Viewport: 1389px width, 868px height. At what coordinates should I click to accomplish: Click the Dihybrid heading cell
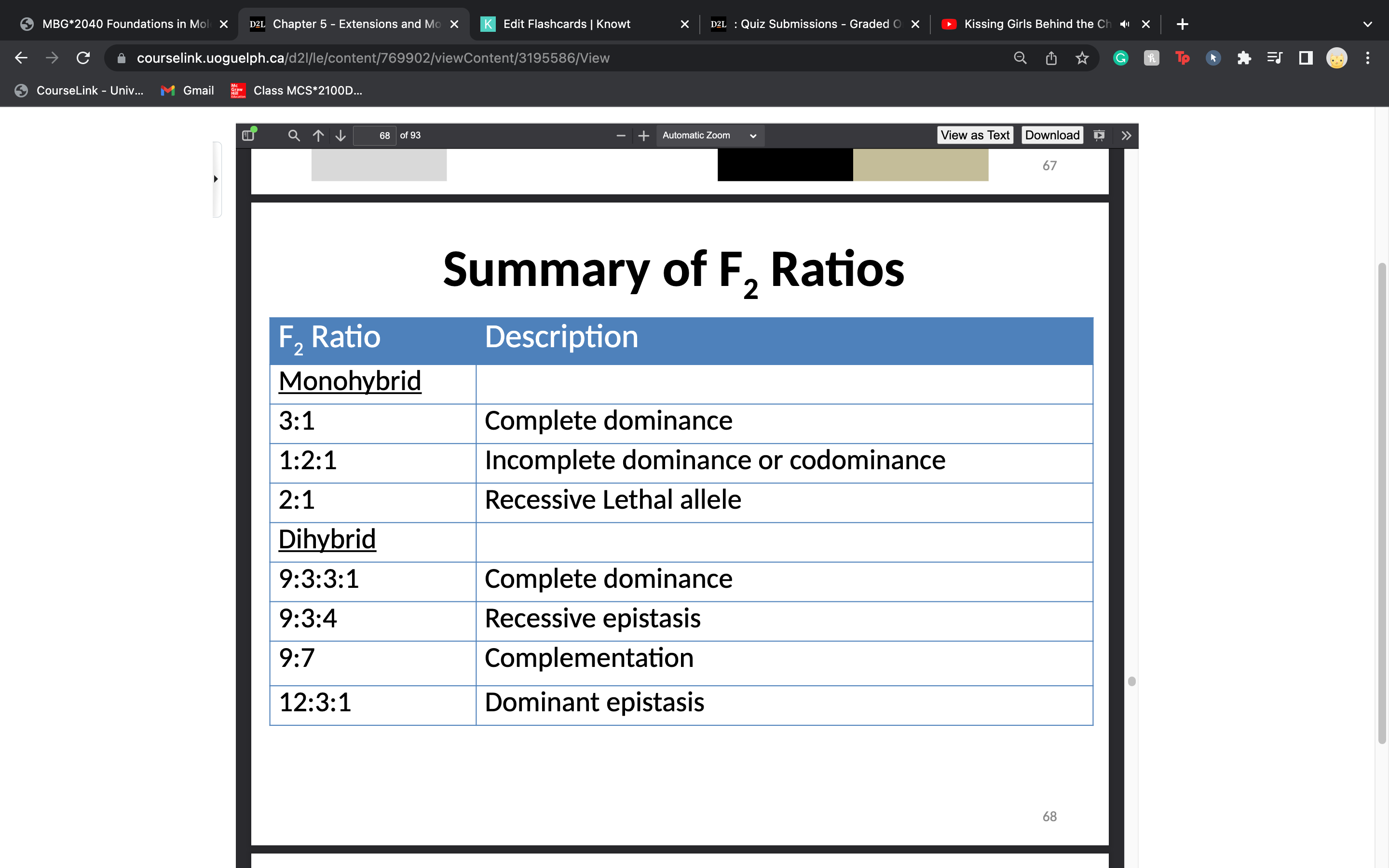point(373,542)
